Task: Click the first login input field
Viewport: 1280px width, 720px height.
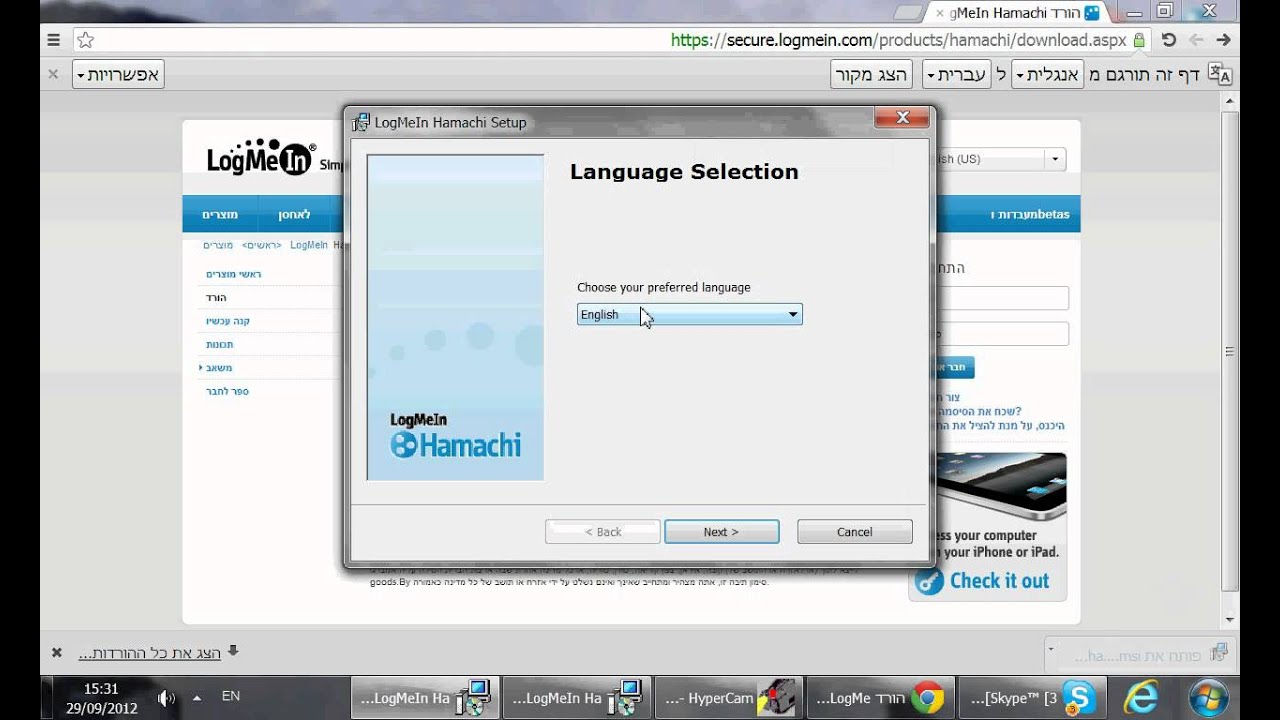Action: (1002, 298)
